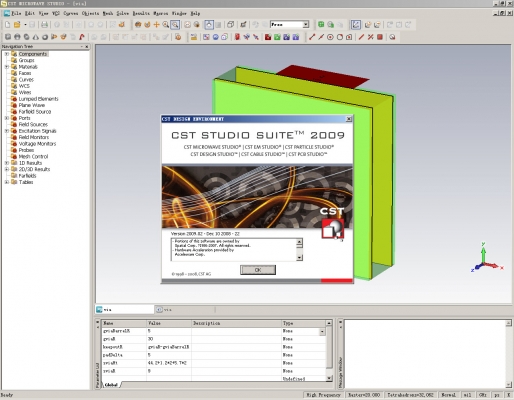The width and height of the screenshot is (514, 400).
Task: Select the Cone shape tool
Action: 36,37
